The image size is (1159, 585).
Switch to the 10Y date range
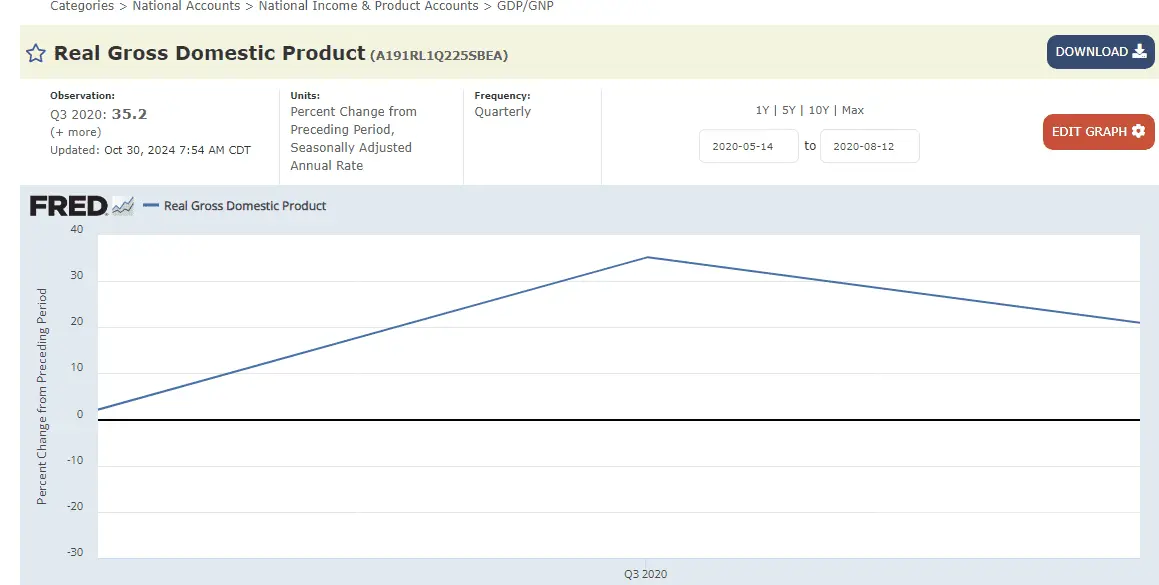click(819, 110)
